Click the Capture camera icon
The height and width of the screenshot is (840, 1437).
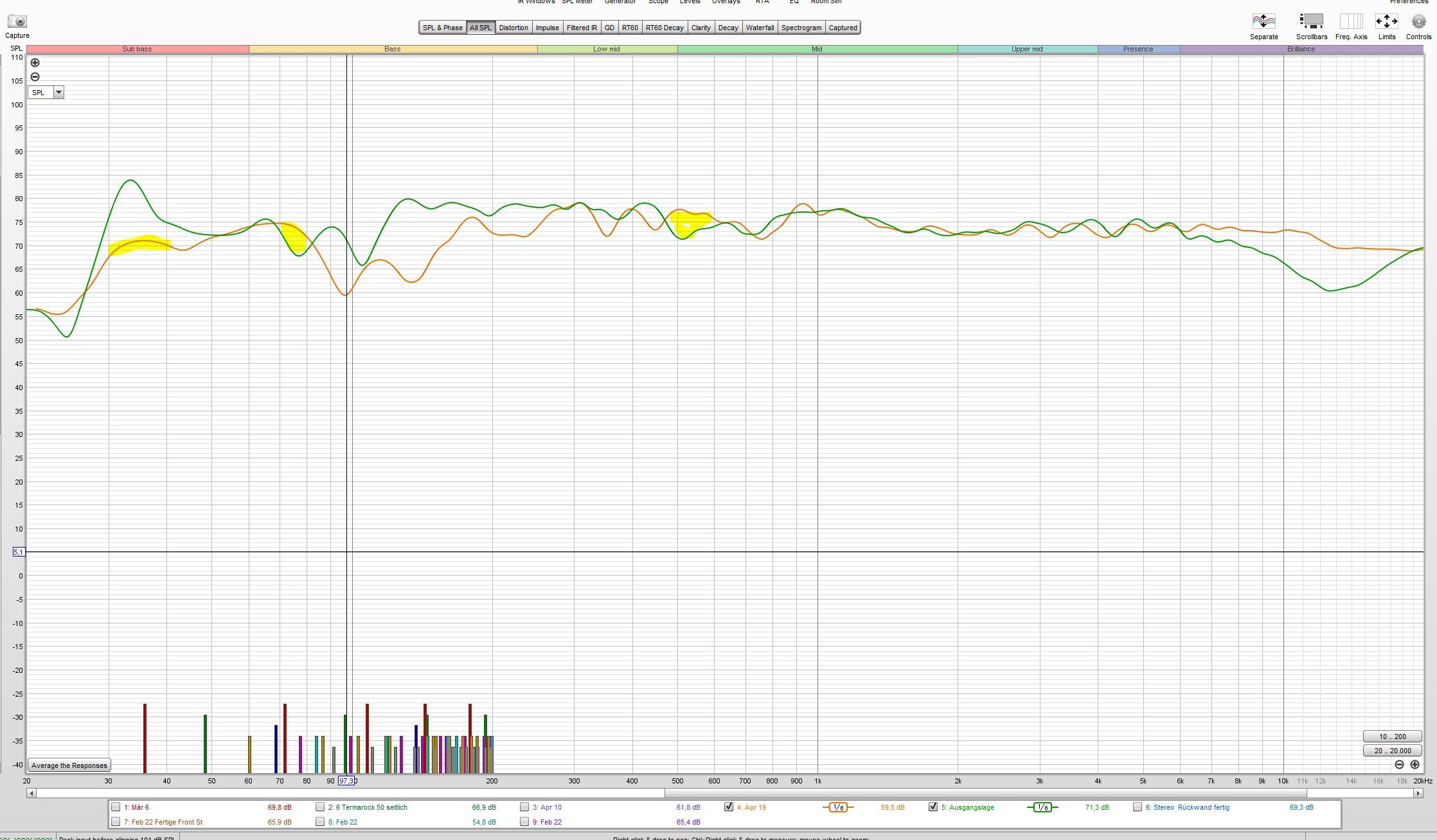click(x=17, y=22)
